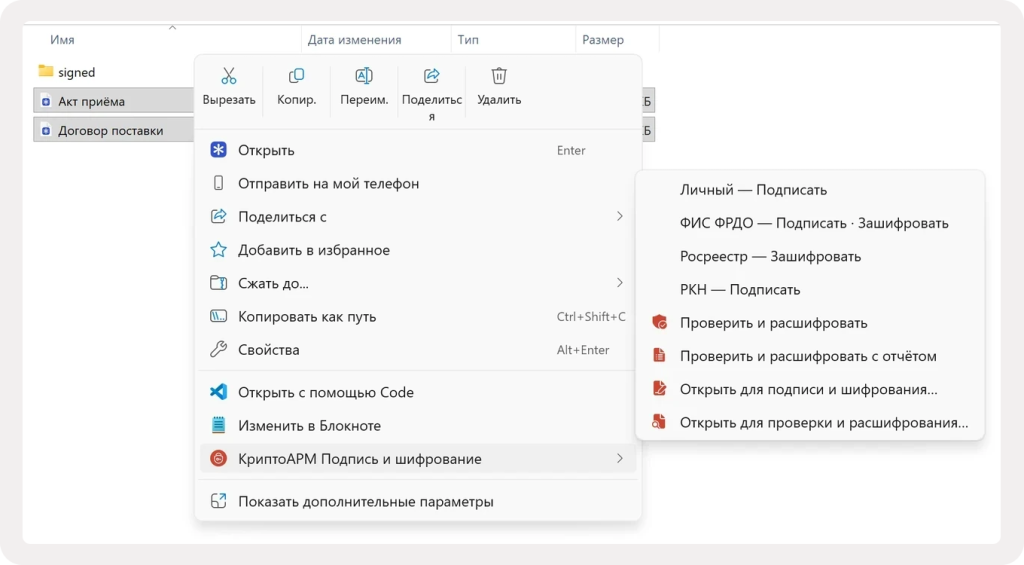This screenshot has width=1024, height=565.
Task: Click the wrench Properties icon
Action: click(x=218, y=349)
